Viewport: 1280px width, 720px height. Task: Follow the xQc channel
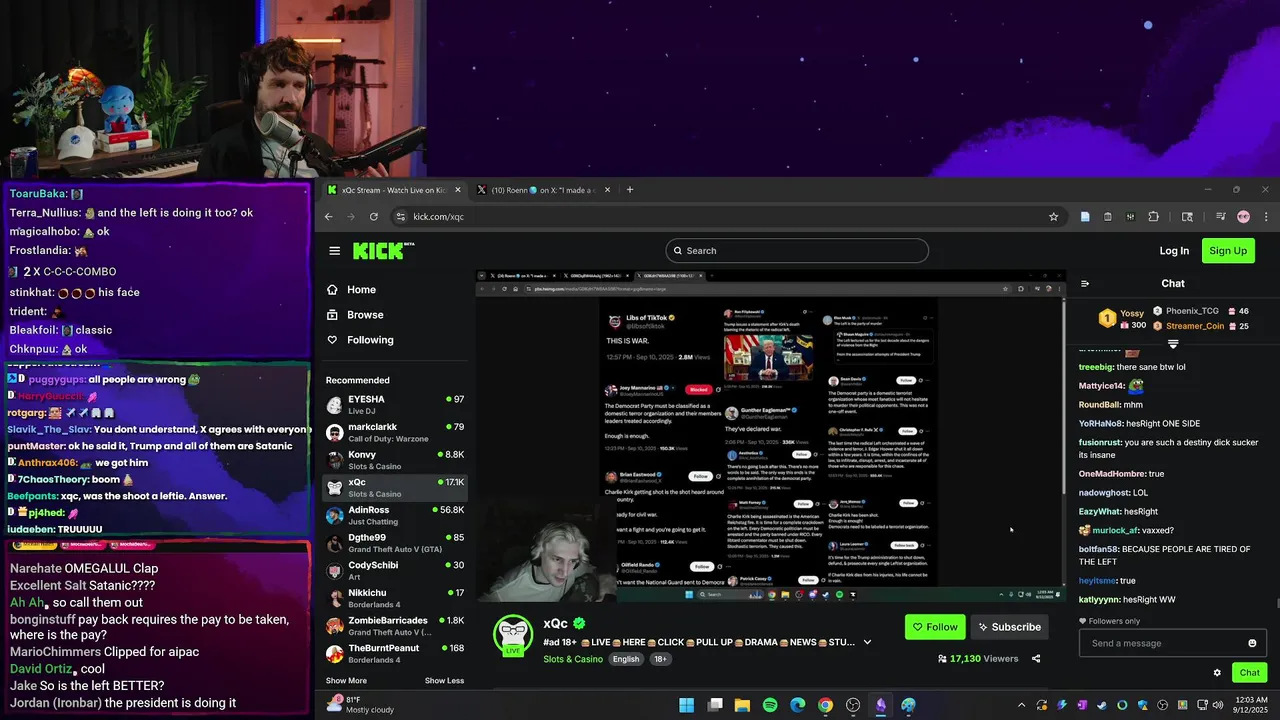(935, 627)
